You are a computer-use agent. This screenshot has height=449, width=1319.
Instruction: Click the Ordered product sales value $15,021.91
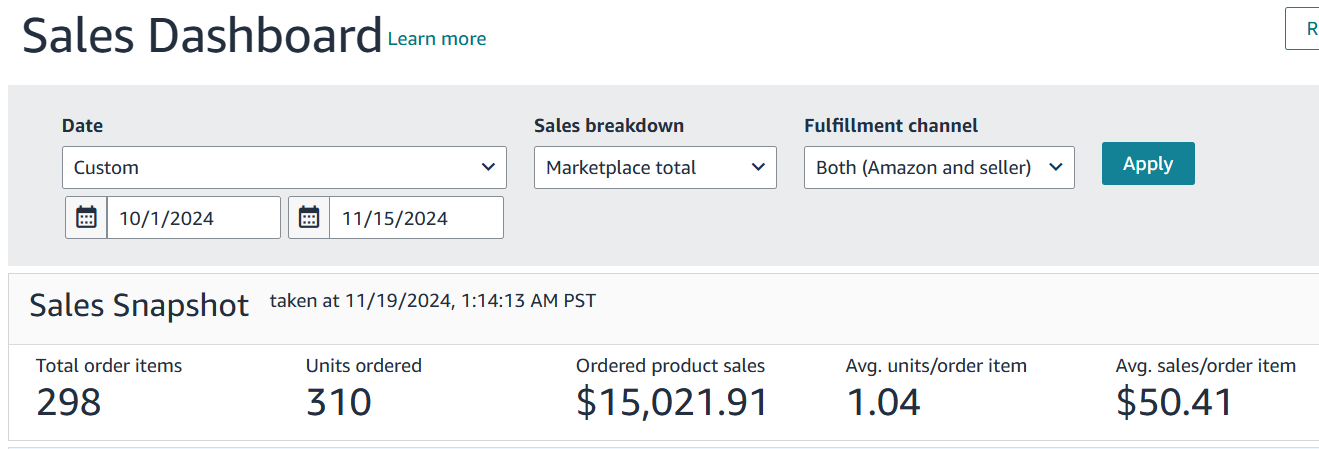coord(672,402)
